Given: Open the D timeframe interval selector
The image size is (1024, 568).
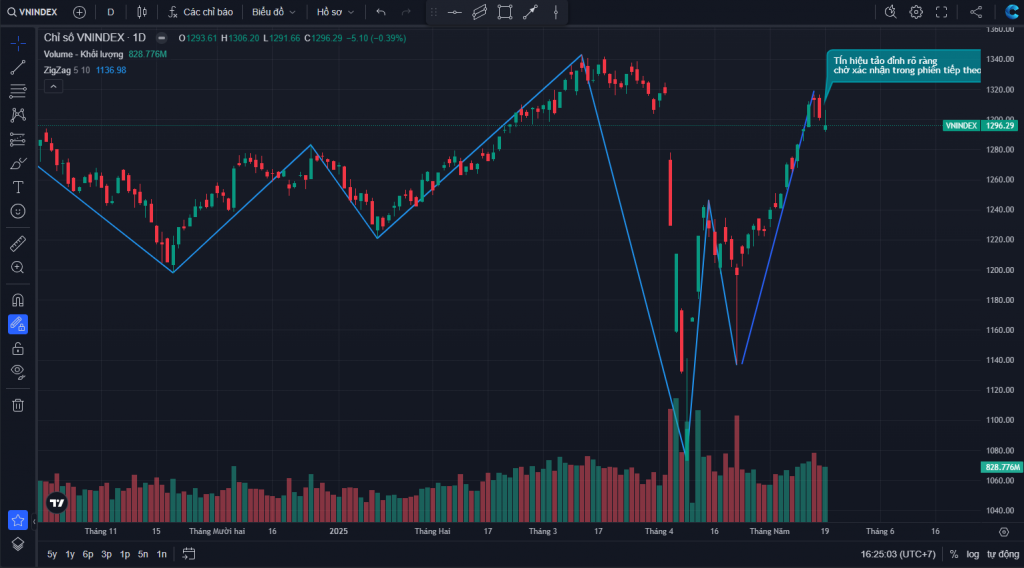Looking at the screenshot, I should pos(110,12).
